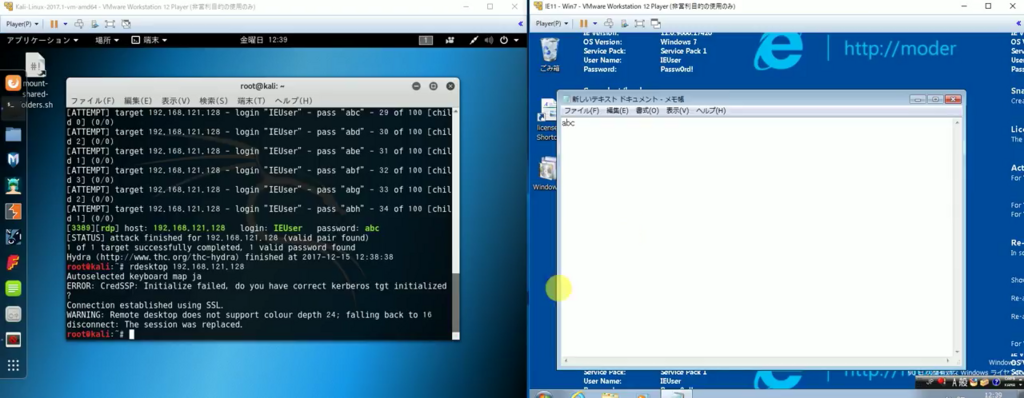Open the power system menu in Kali top bar
Screen dimensions: 1024x398
tap(508, 40)
